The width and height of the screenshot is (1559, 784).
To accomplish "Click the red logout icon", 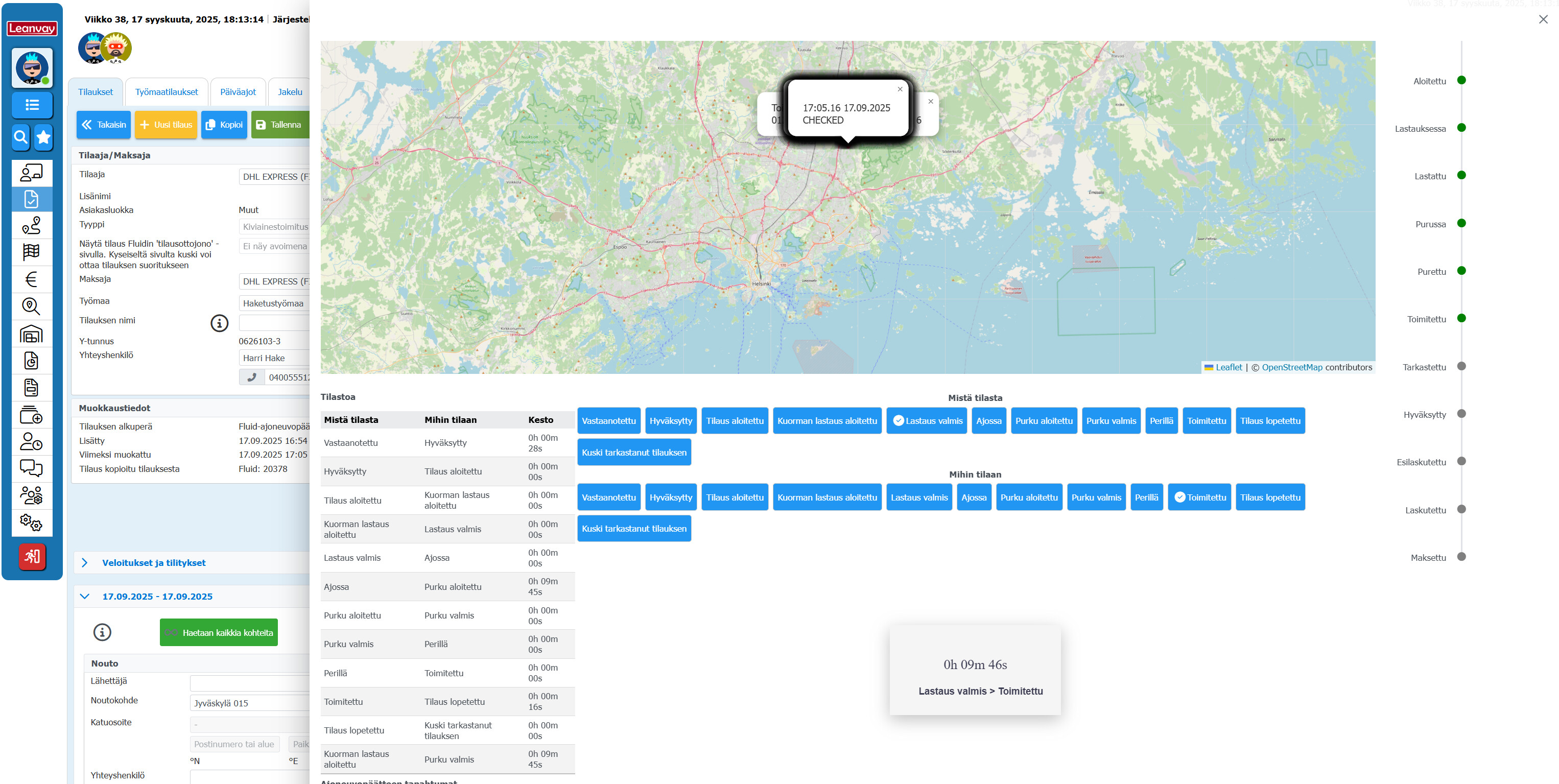I will (x=32, y=557).
